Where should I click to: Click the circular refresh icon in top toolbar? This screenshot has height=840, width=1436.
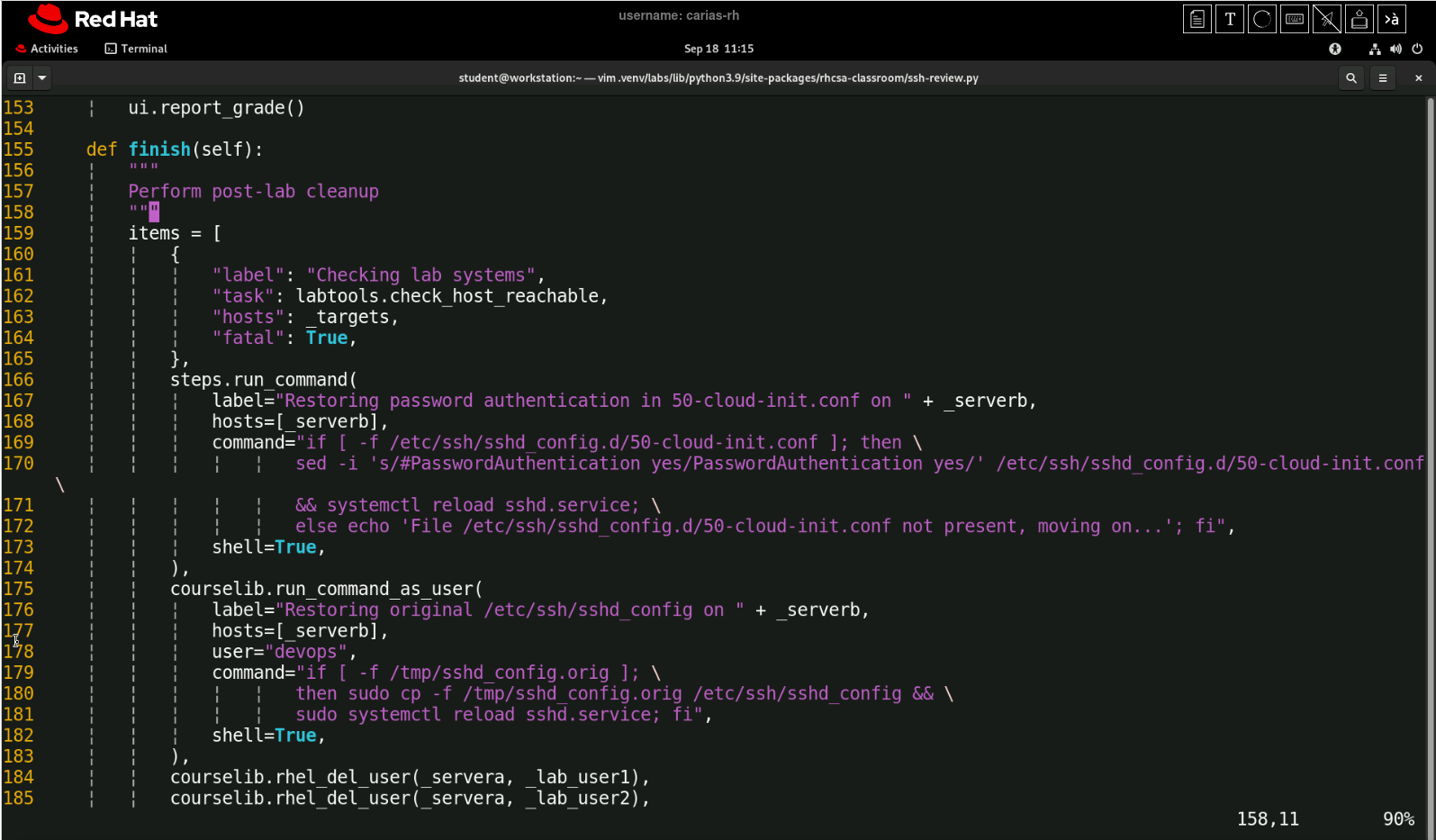click(1262, 19)
